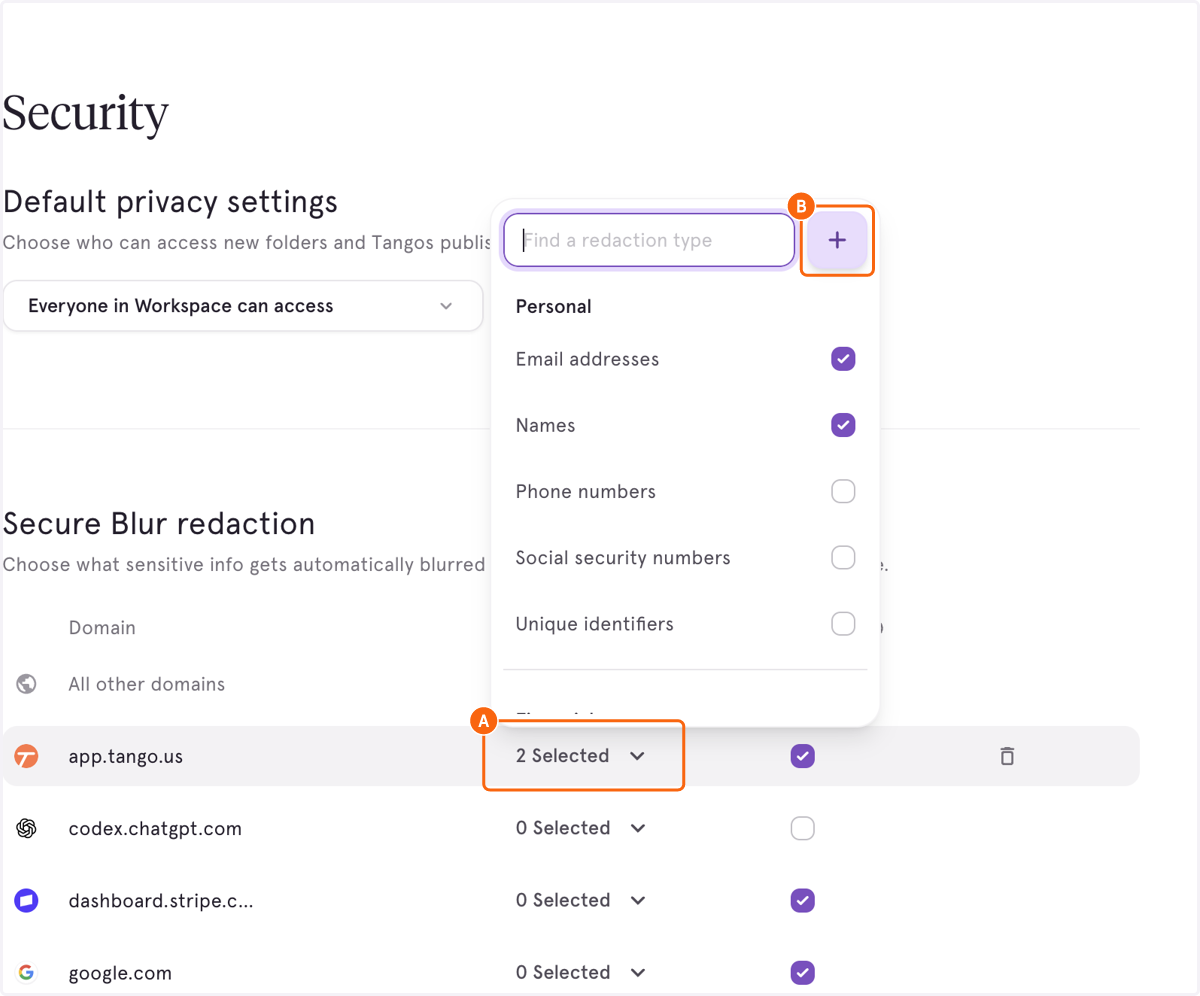This screenshot has height=996, width=1200.
Task: Click the Stripe icon for dashboard.stripe.c...
Action: click(x=26, y=901)
